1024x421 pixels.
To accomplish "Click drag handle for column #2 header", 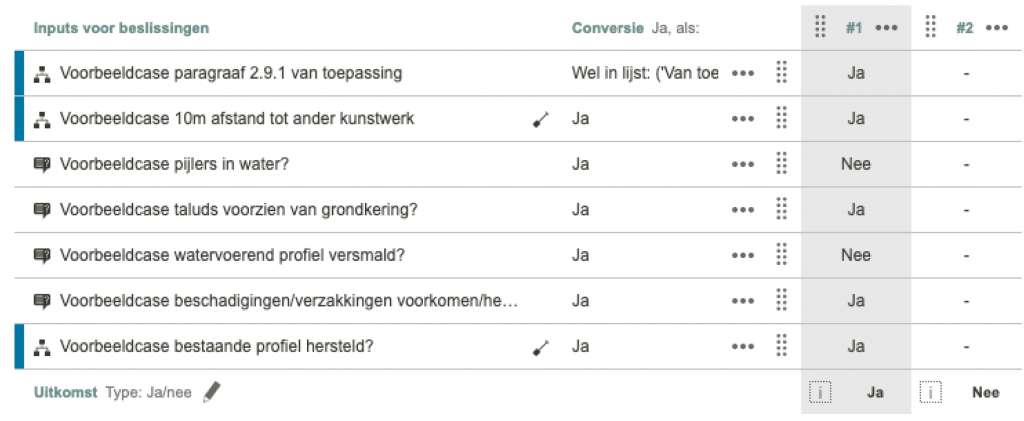I will tap(930, 28).
